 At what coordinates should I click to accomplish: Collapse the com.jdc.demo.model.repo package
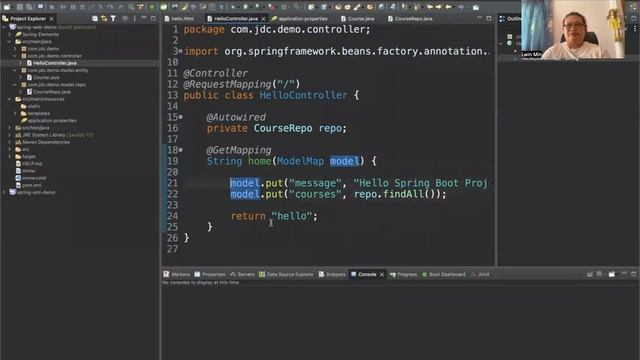point(16,85)
